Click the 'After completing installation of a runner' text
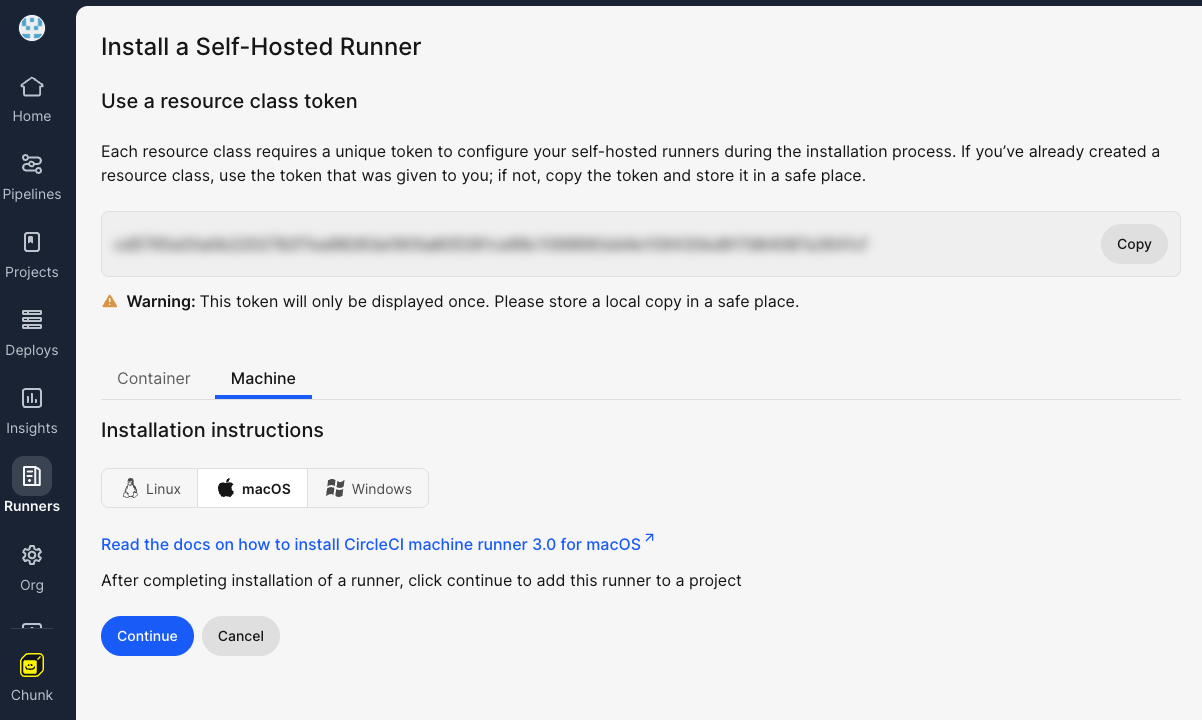 click(x=421, y=580)
